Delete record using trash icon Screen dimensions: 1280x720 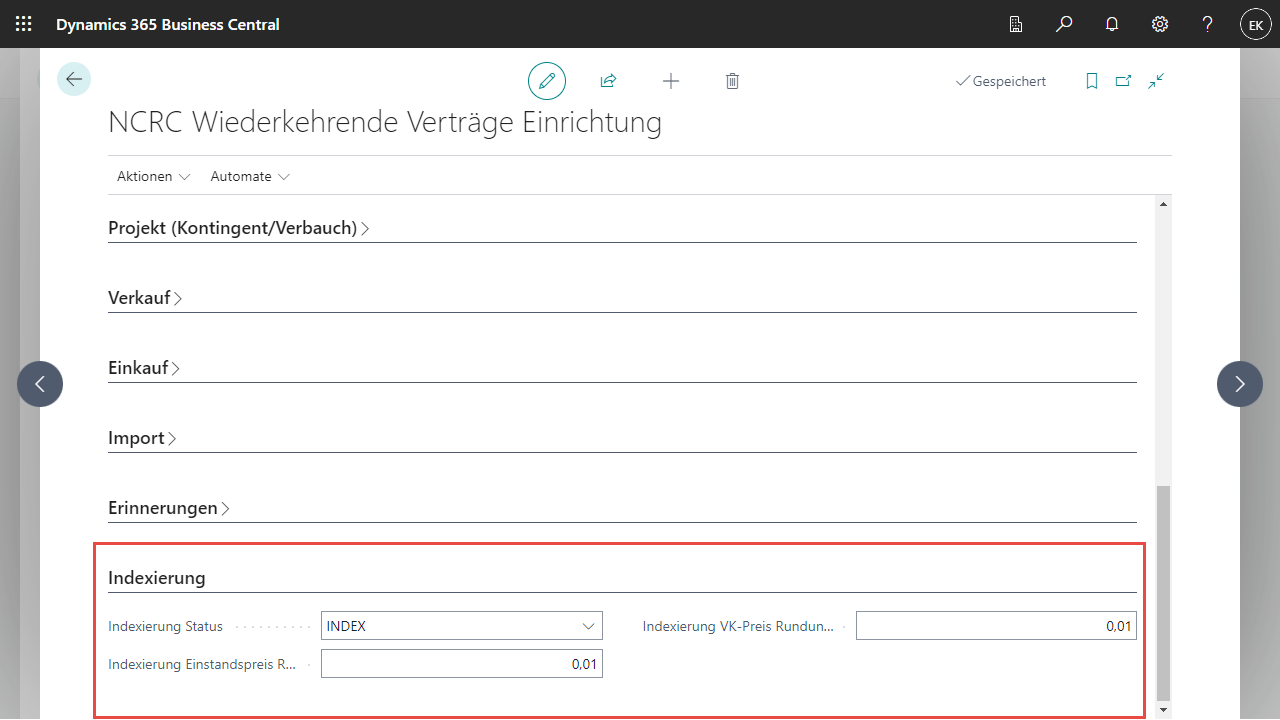(x=732, y=81)
